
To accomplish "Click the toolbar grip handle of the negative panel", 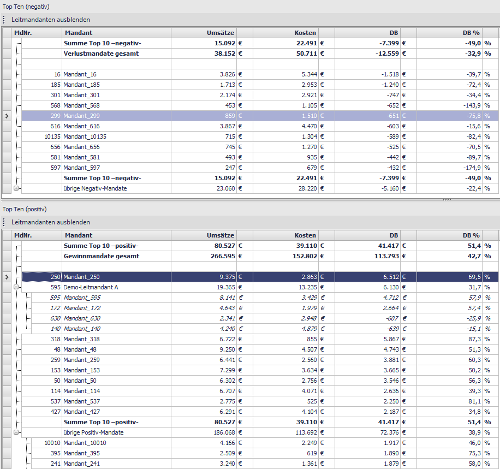I will click(x=4, y=20).
